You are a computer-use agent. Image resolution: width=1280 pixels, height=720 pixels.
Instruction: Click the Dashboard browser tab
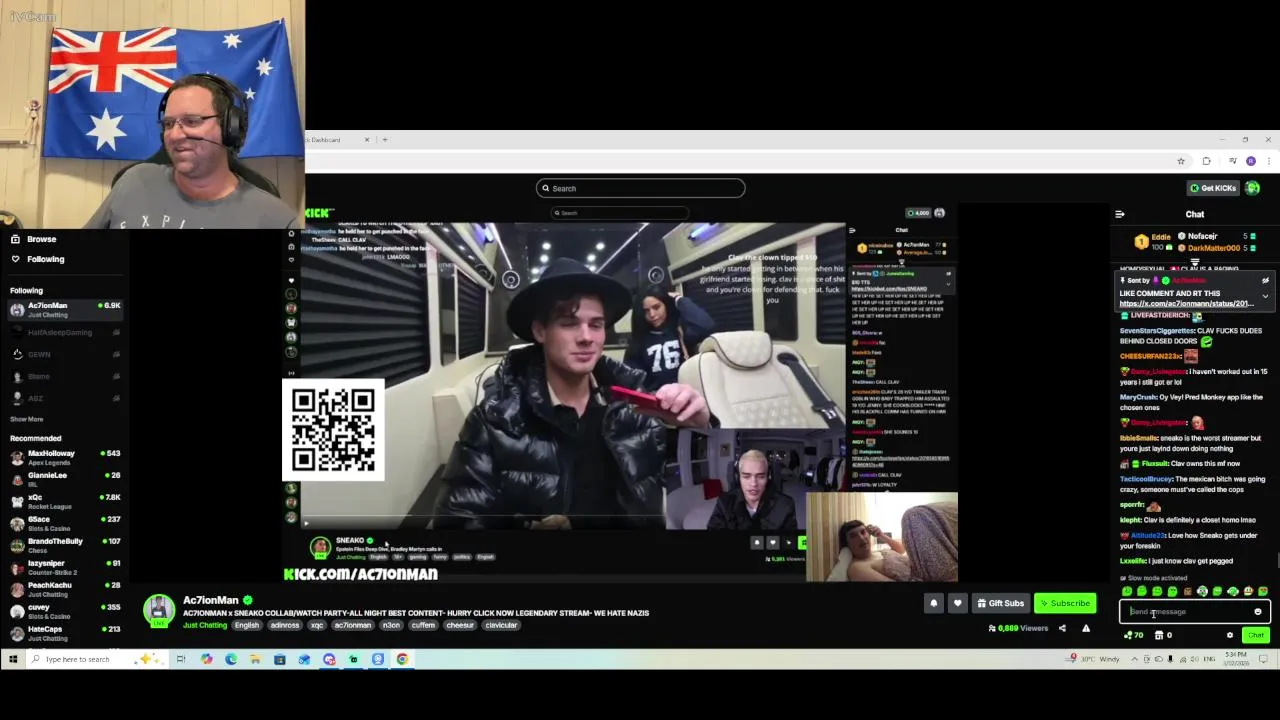(337, 140)
